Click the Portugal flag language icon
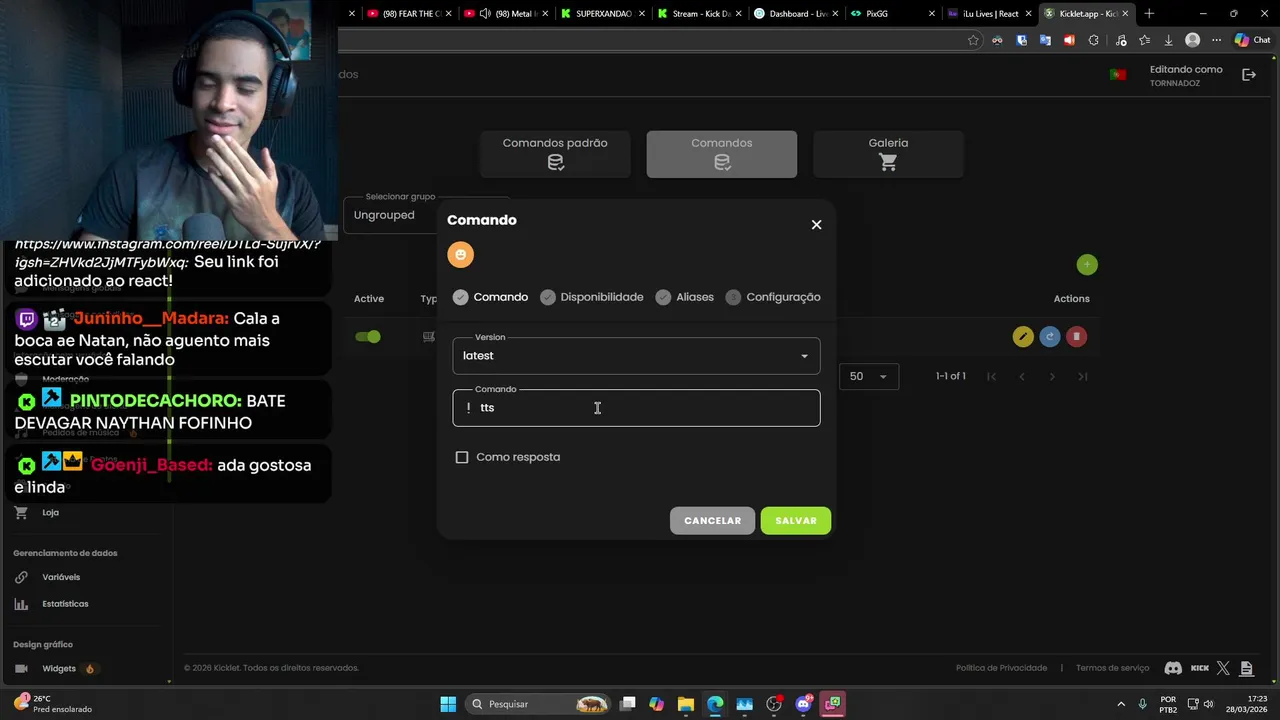 click(1118, 75)
